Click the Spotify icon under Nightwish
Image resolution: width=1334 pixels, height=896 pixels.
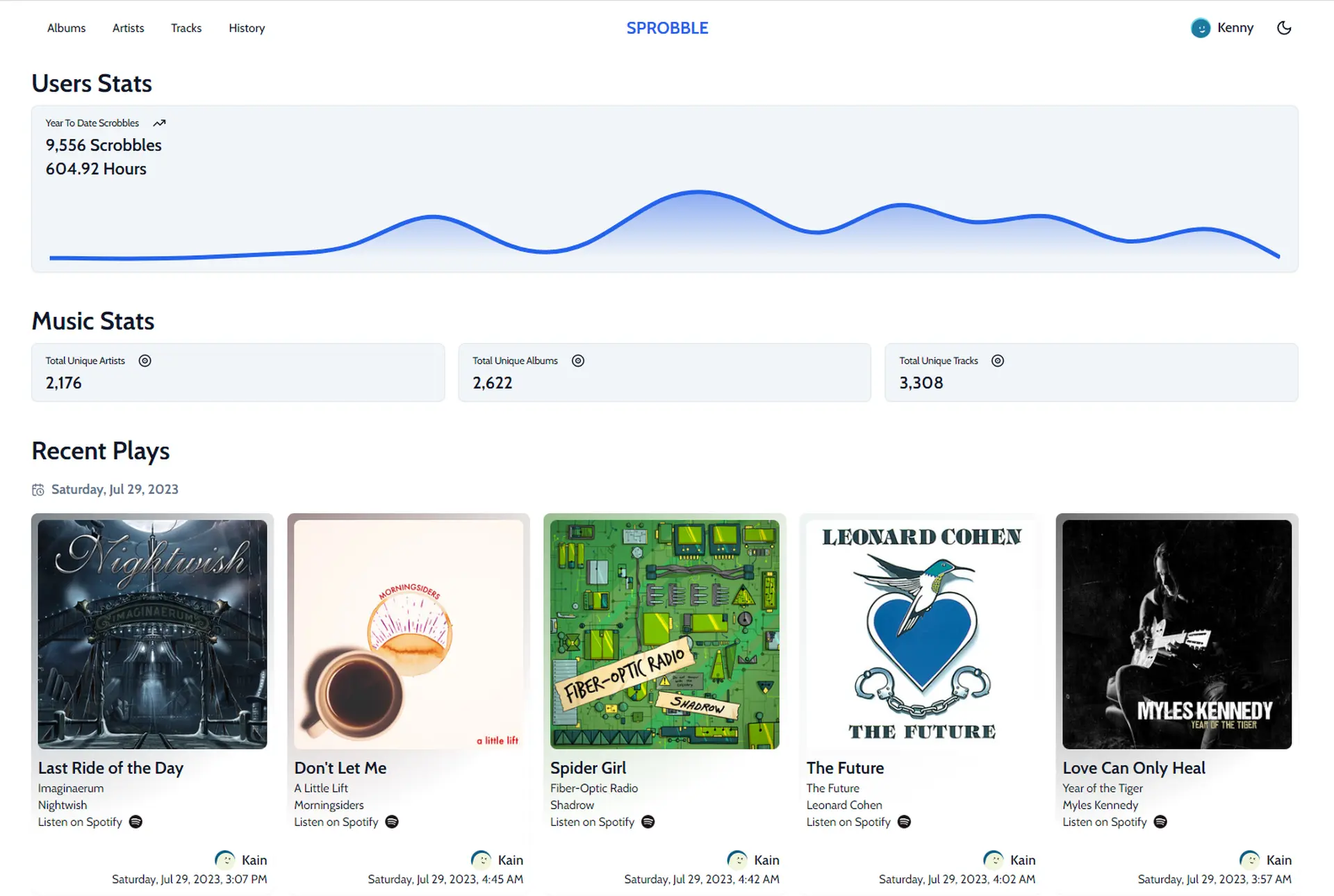pyautogui.click(x=135, y=822)
